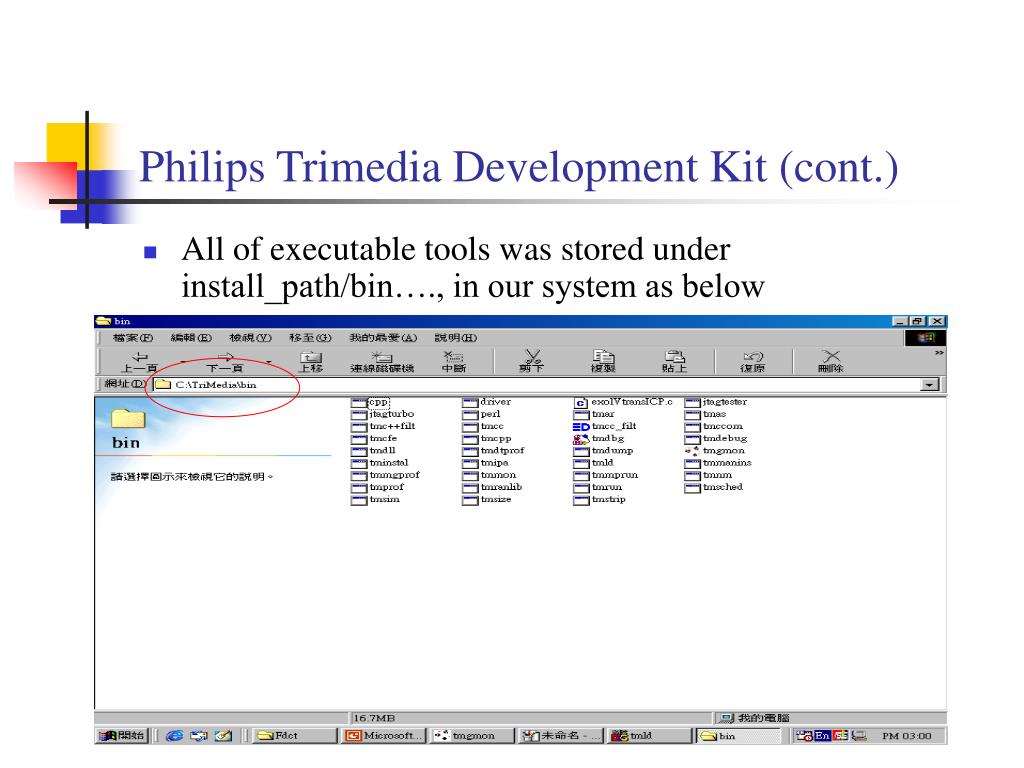The height and width of the screenshot is (768, 1024).
Task: Open the 檢視(V) View menu
Action: point(250,338)
